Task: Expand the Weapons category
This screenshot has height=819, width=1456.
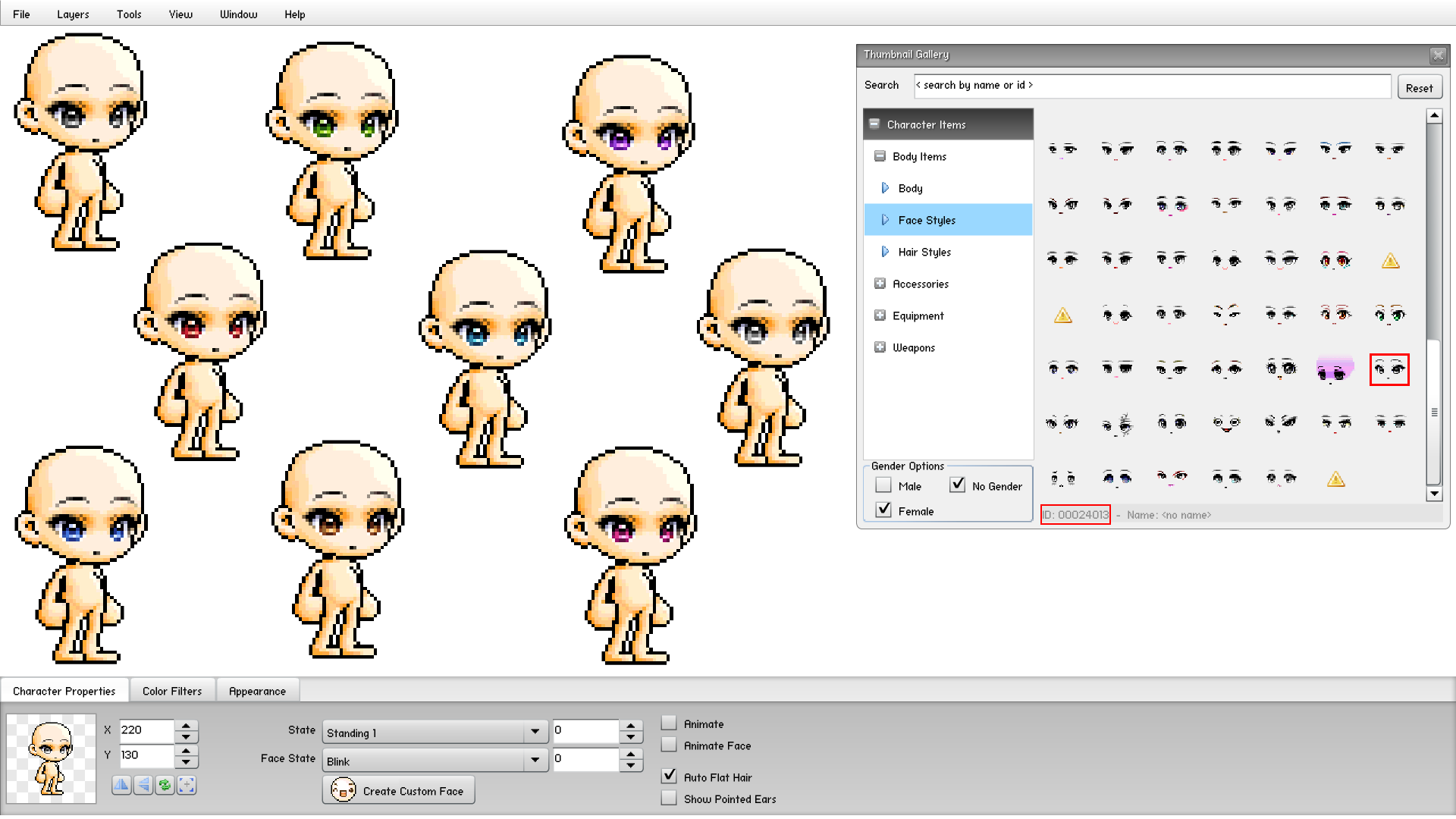Action: tap(880, 347)
